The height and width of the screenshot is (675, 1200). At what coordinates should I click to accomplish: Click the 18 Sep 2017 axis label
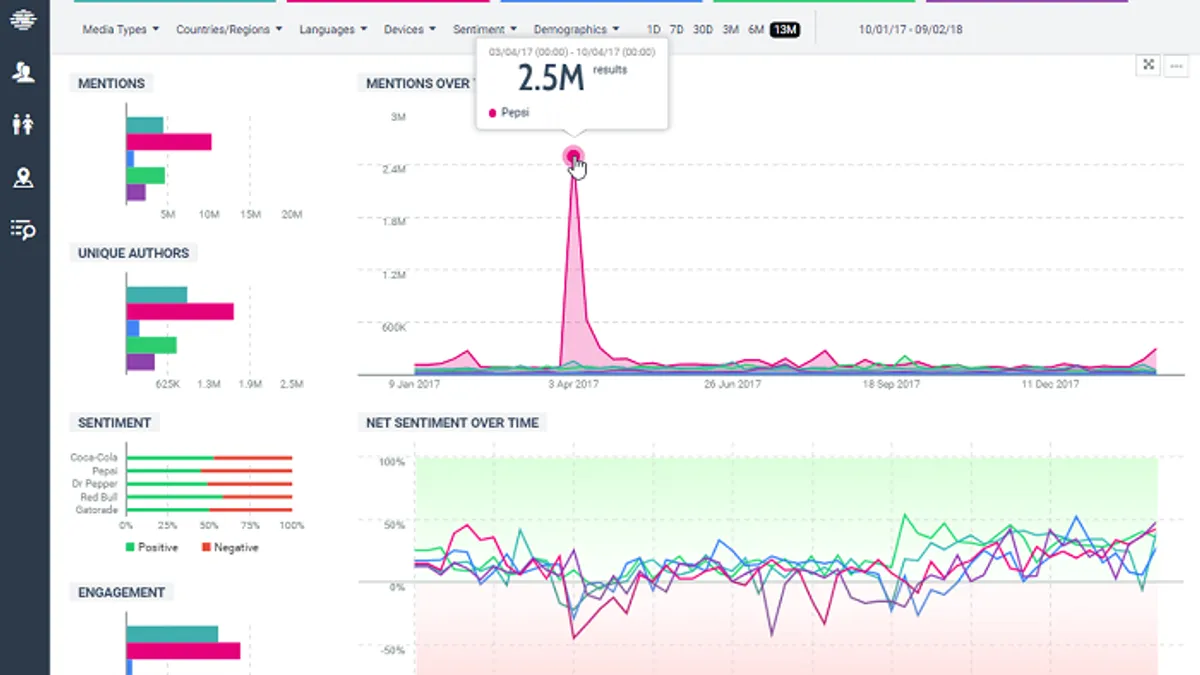coord(890,384)
